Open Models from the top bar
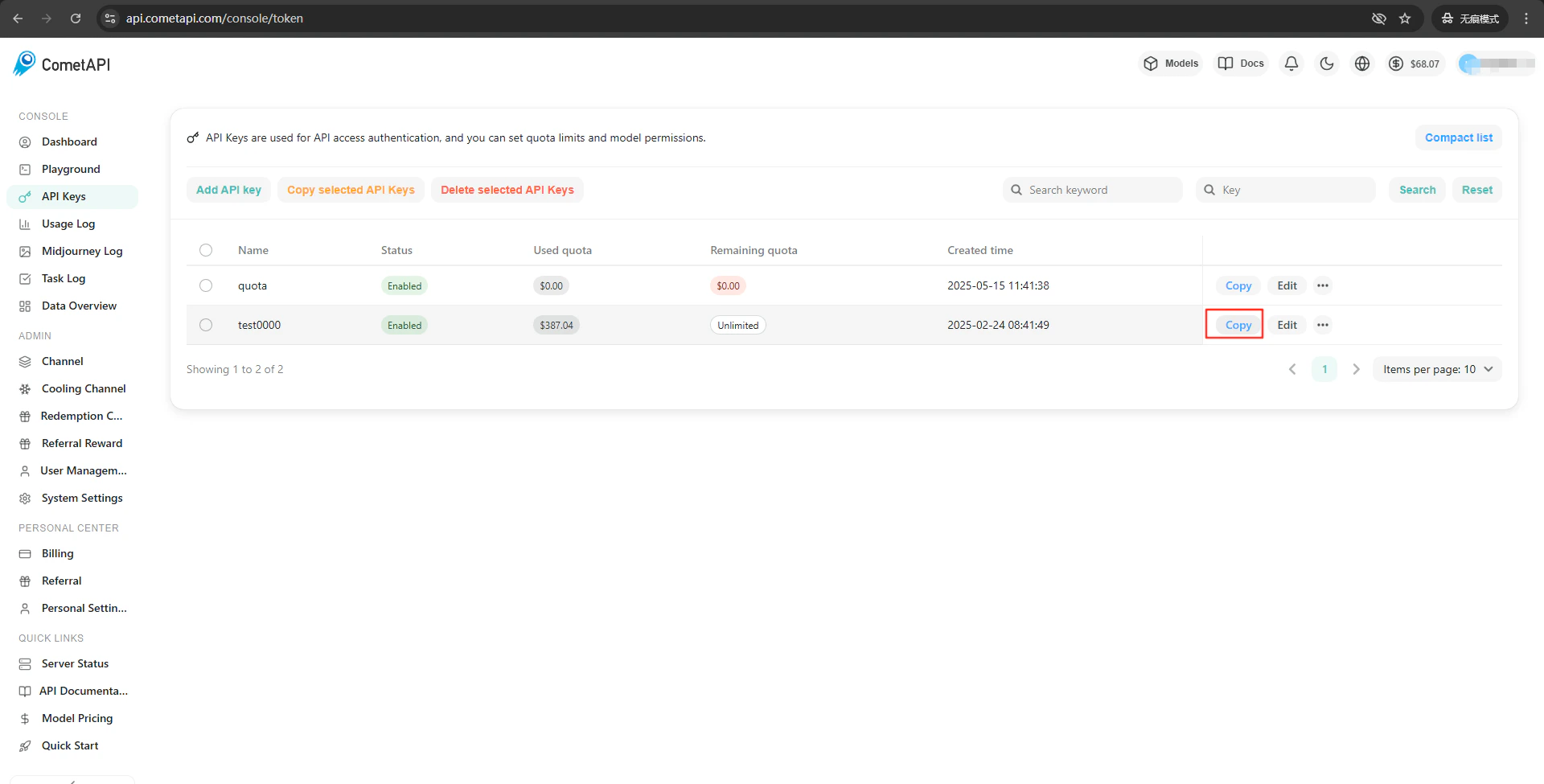The height and width of the screenshot is (784, 1544). pos(1170,63)
